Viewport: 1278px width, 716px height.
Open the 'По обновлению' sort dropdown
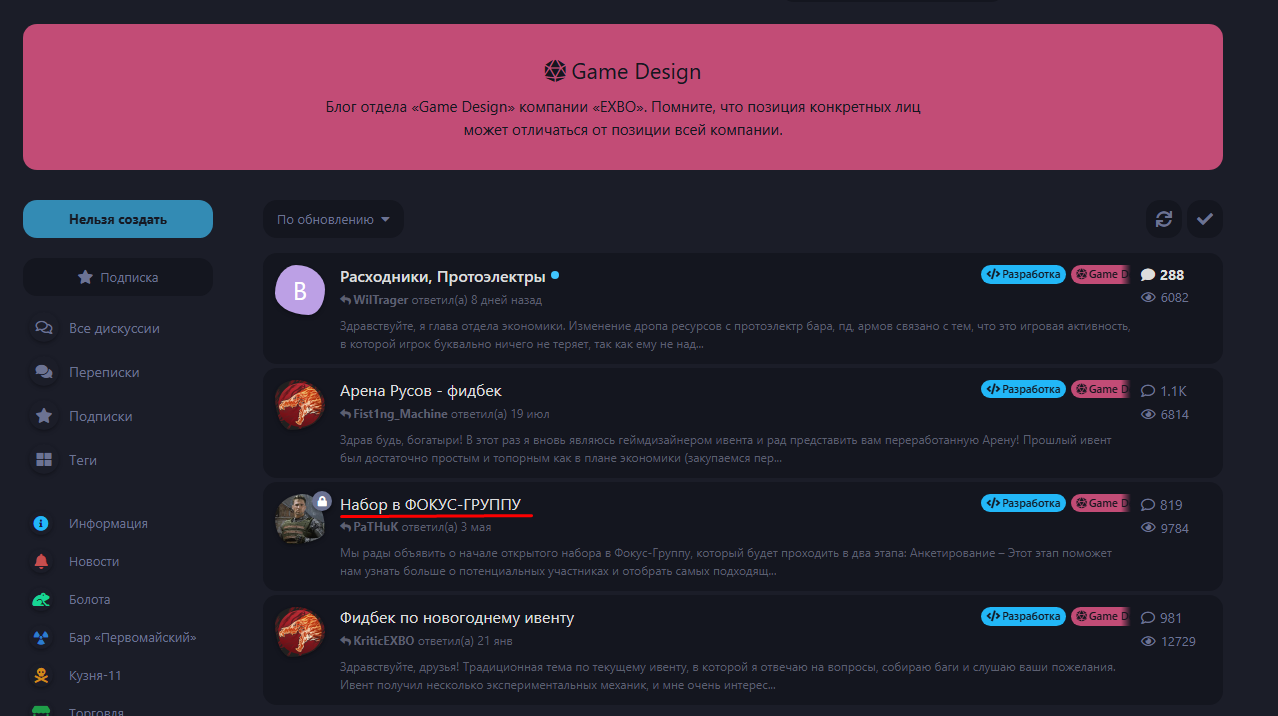click(x=334, y=219)
